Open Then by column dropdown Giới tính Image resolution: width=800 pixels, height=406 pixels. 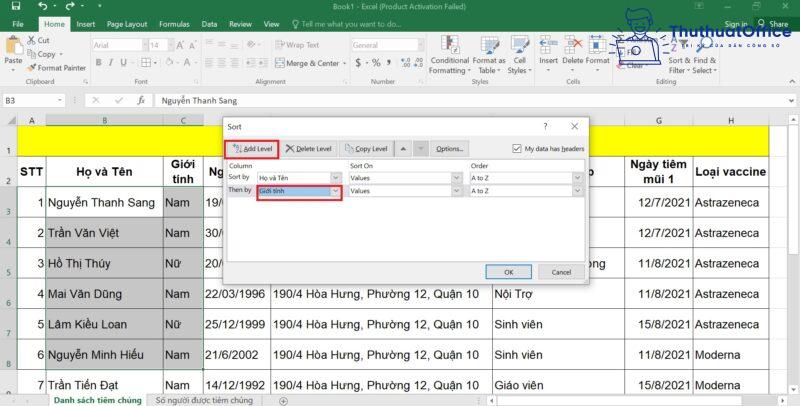click(336, 191)
